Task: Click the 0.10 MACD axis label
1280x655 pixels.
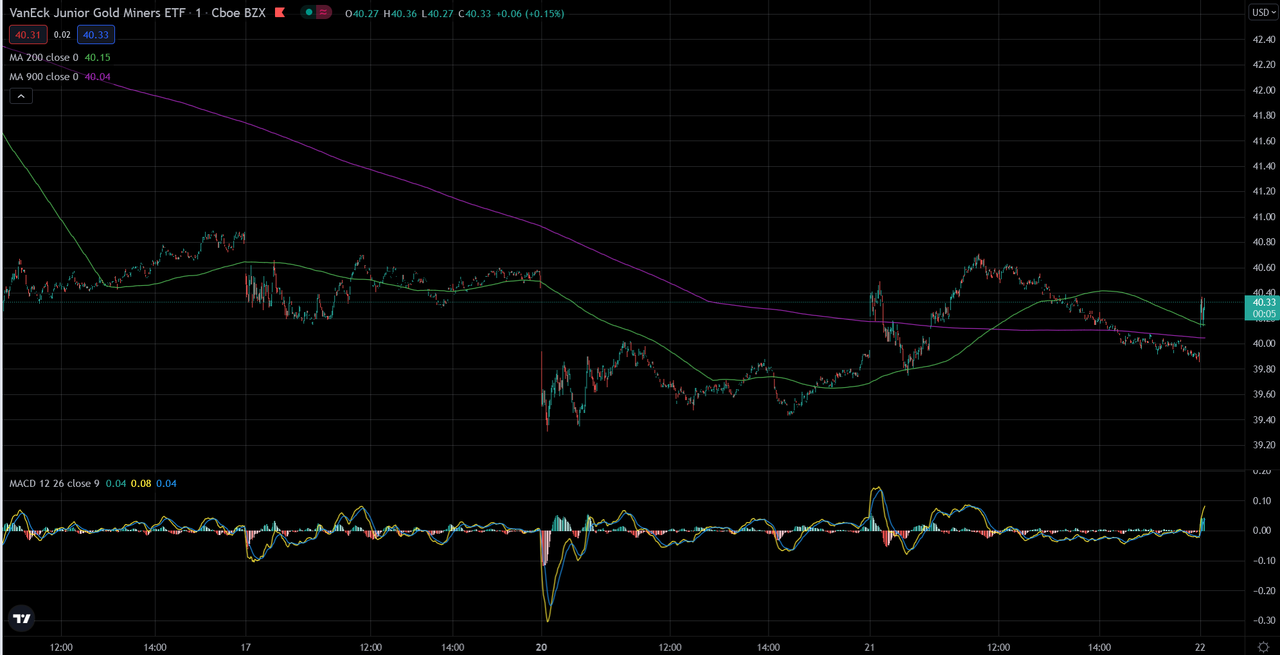Action: [1262, 500]
